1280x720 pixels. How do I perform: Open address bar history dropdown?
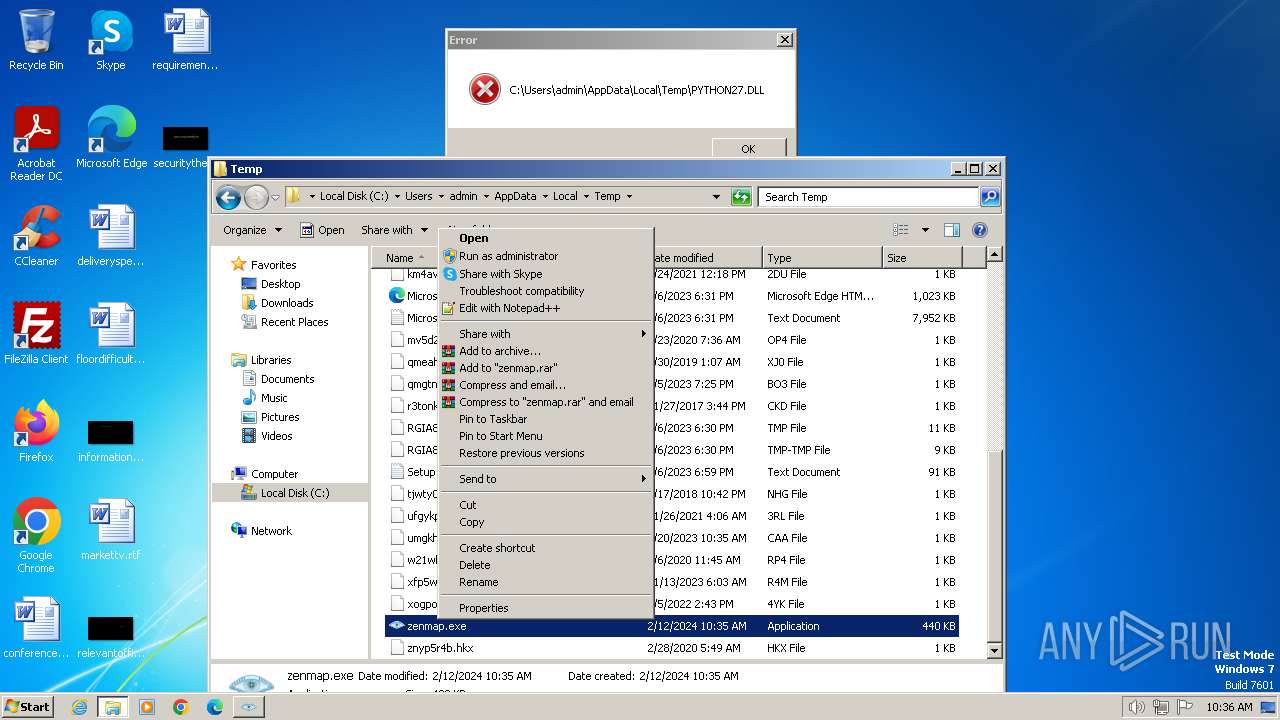click(716, 197)
